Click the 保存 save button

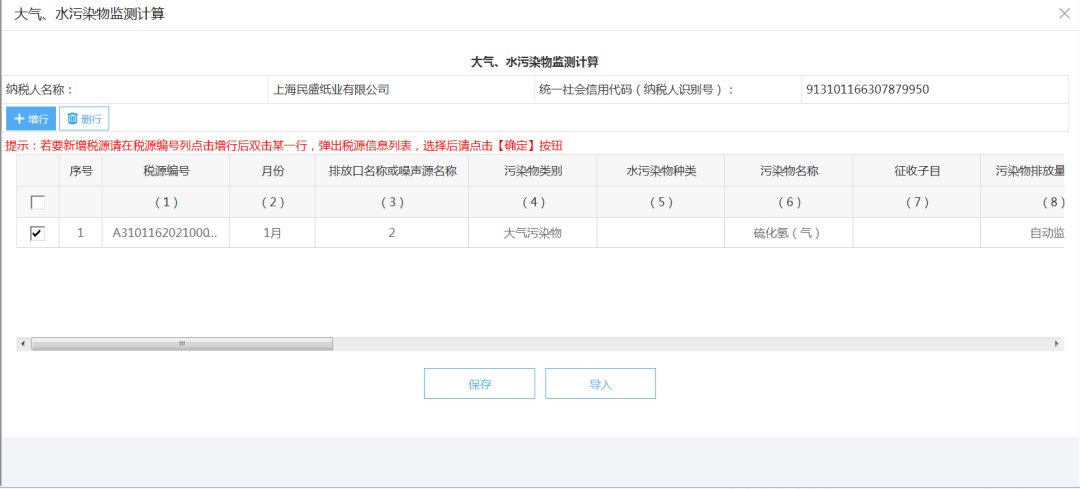coord(479,384)
